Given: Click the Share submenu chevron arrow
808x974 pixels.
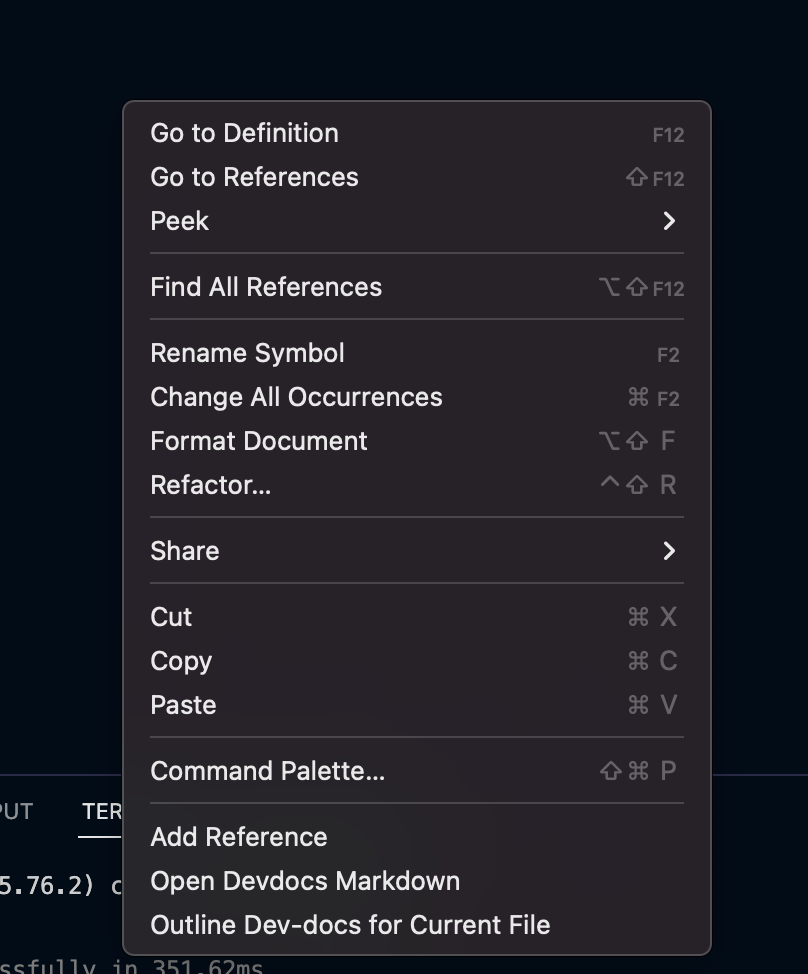Looking at the screenshot, I should (x=669, y=551).
